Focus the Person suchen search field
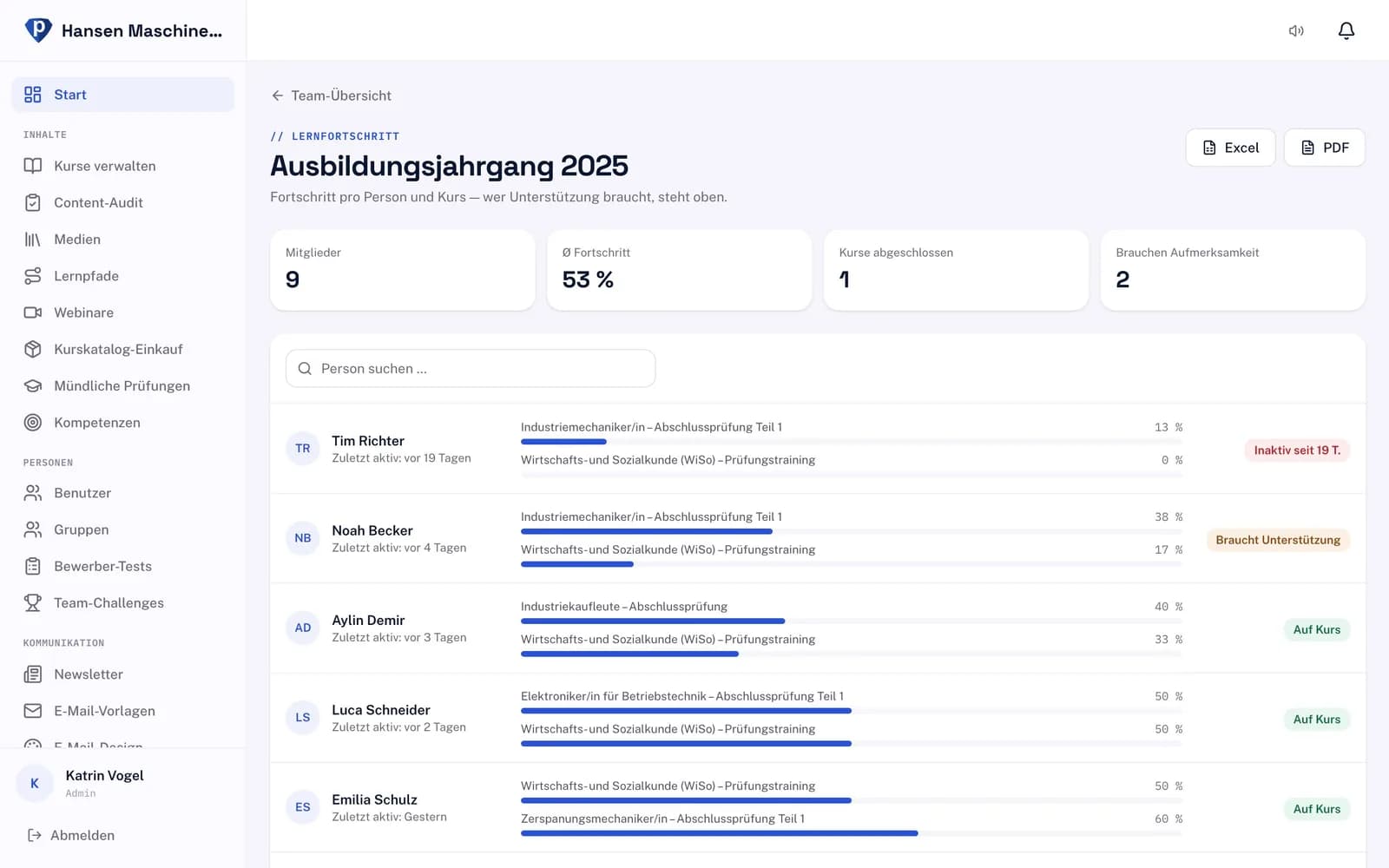1389x868 pixels. coord(471,369)
